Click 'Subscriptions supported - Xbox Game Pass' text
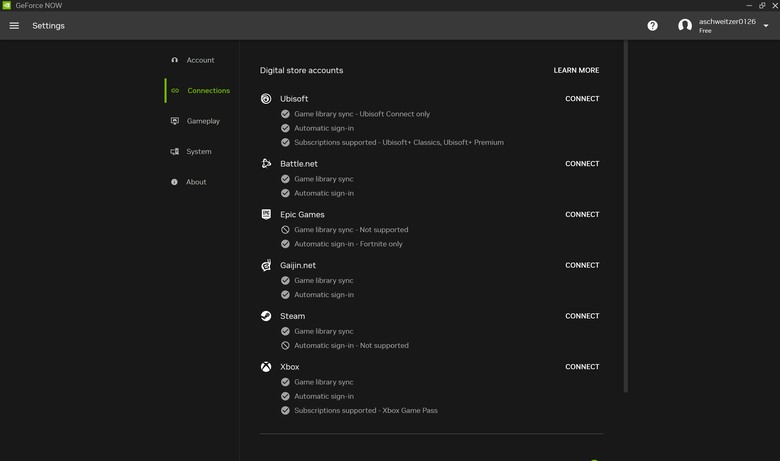This screenshot has width=780, height=461. click(x=366, y=410)
